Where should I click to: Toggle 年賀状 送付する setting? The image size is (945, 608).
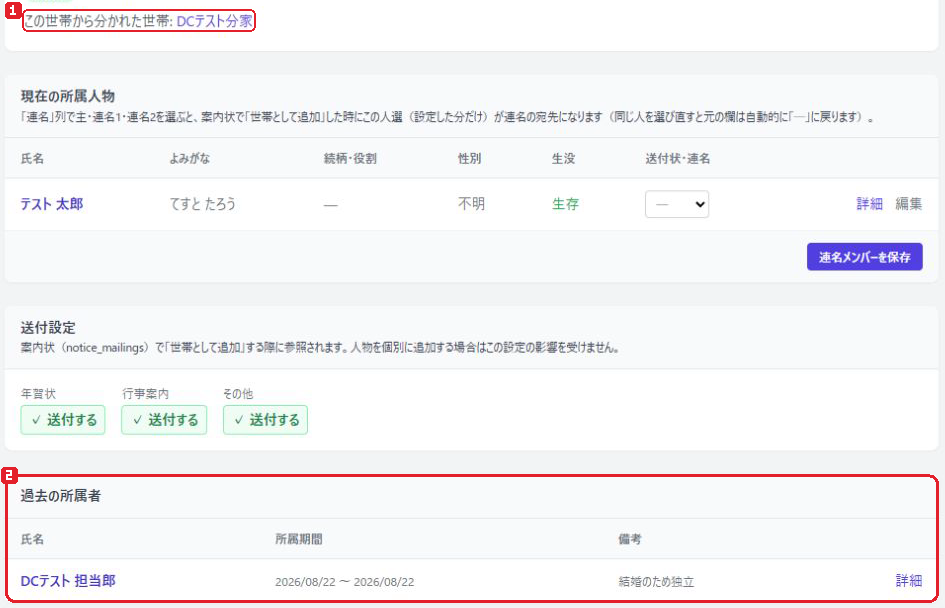[x=63, y=420]
